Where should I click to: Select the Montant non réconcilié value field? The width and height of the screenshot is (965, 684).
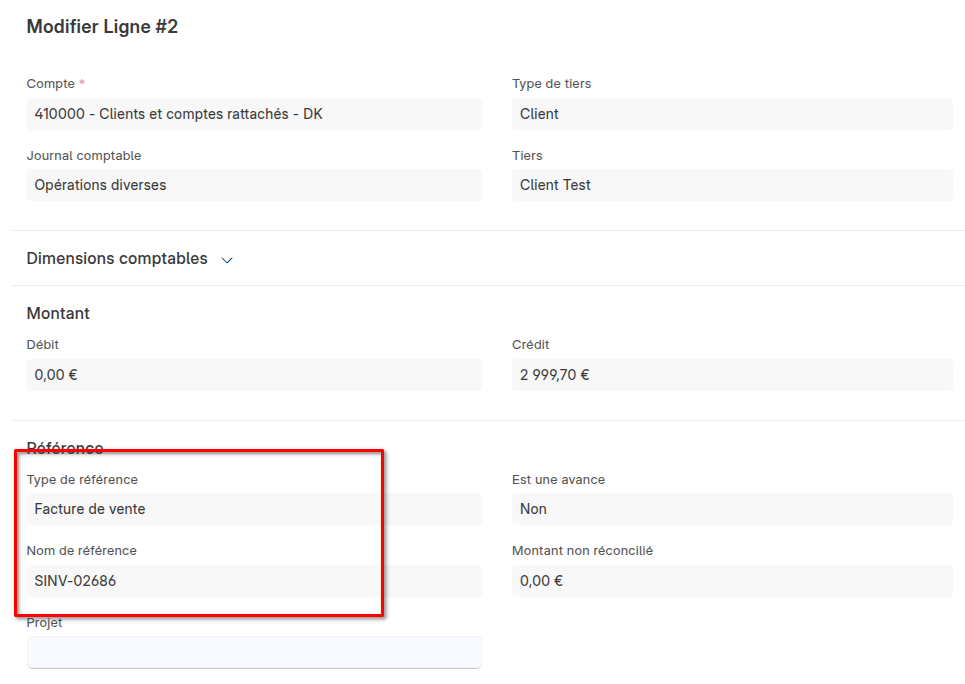[731, 580]
